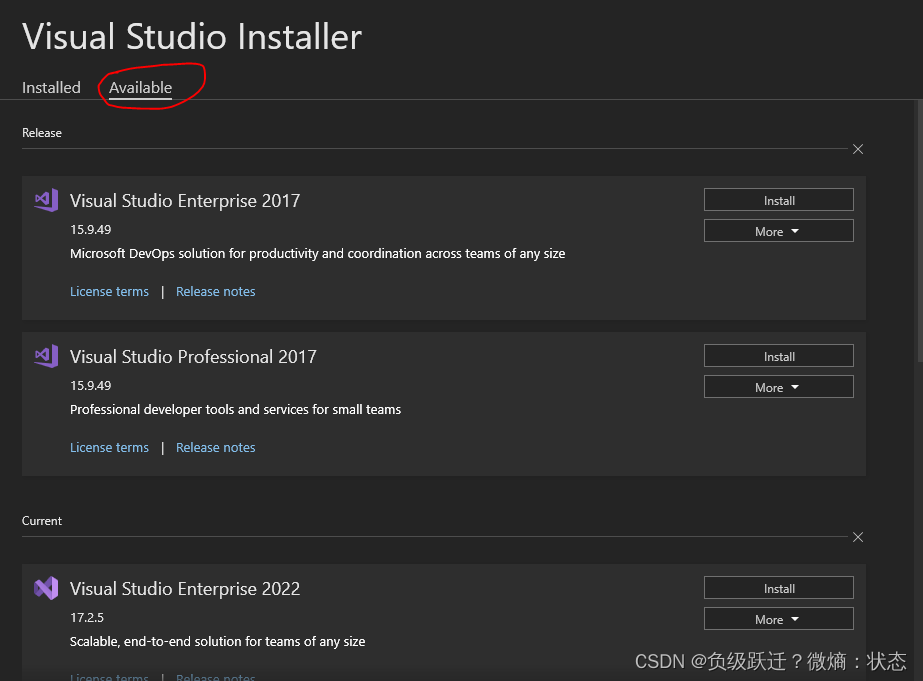Select the Available tab

tap(141, 88)
